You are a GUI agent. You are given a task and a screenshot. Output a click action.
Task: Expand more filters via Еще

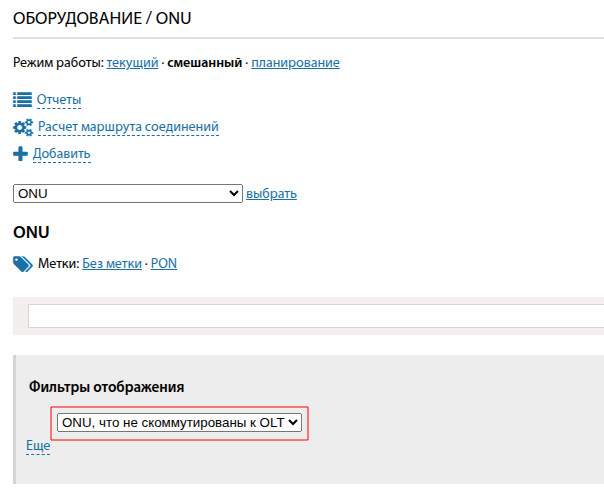[x=38, y=445]
